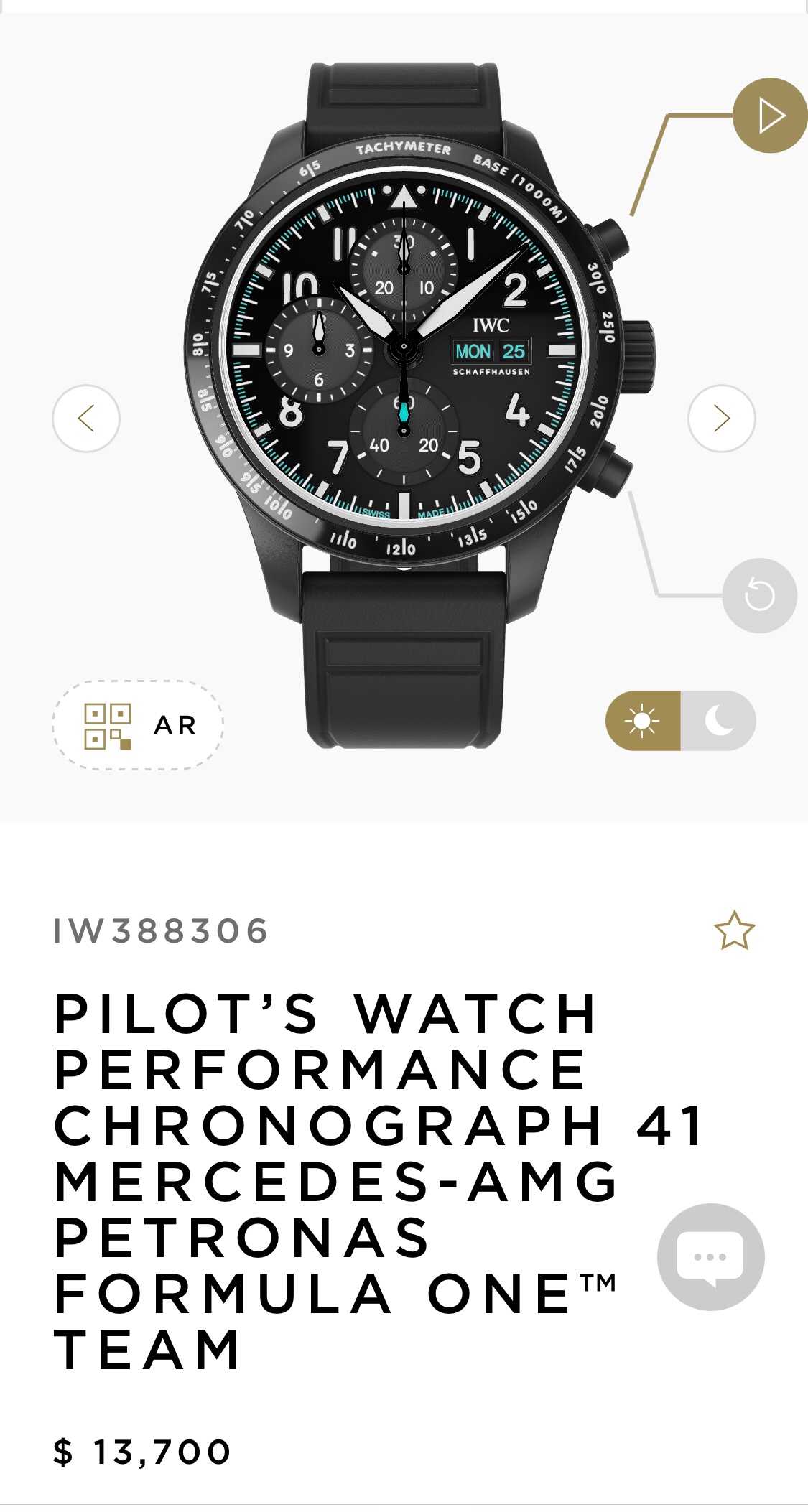808x1512 pixels.
Task: Click the watch crown on the case
Action: click(x=638, y=349)
